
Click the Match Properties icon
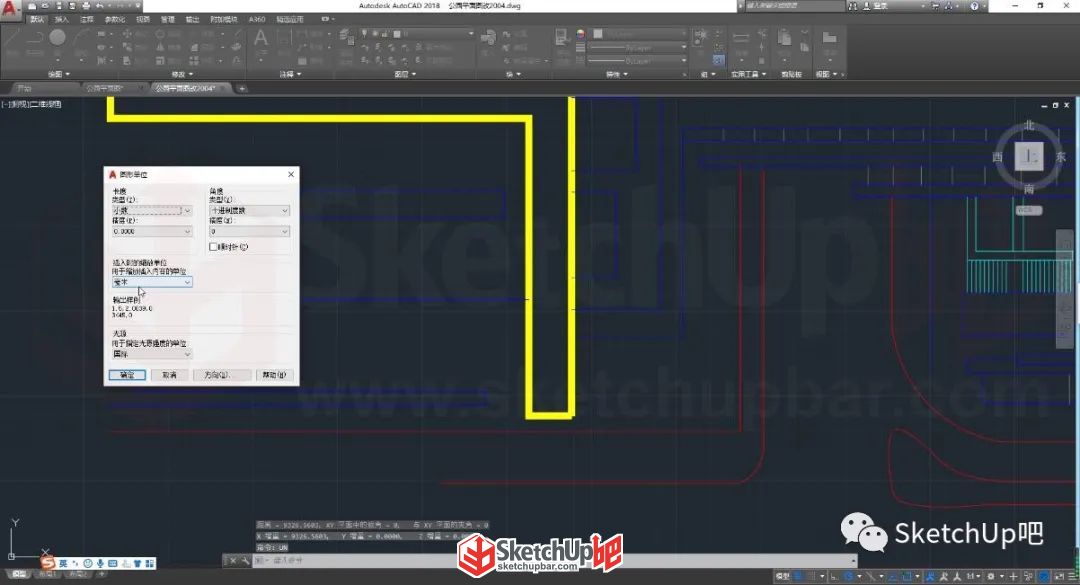click(562, 38)
